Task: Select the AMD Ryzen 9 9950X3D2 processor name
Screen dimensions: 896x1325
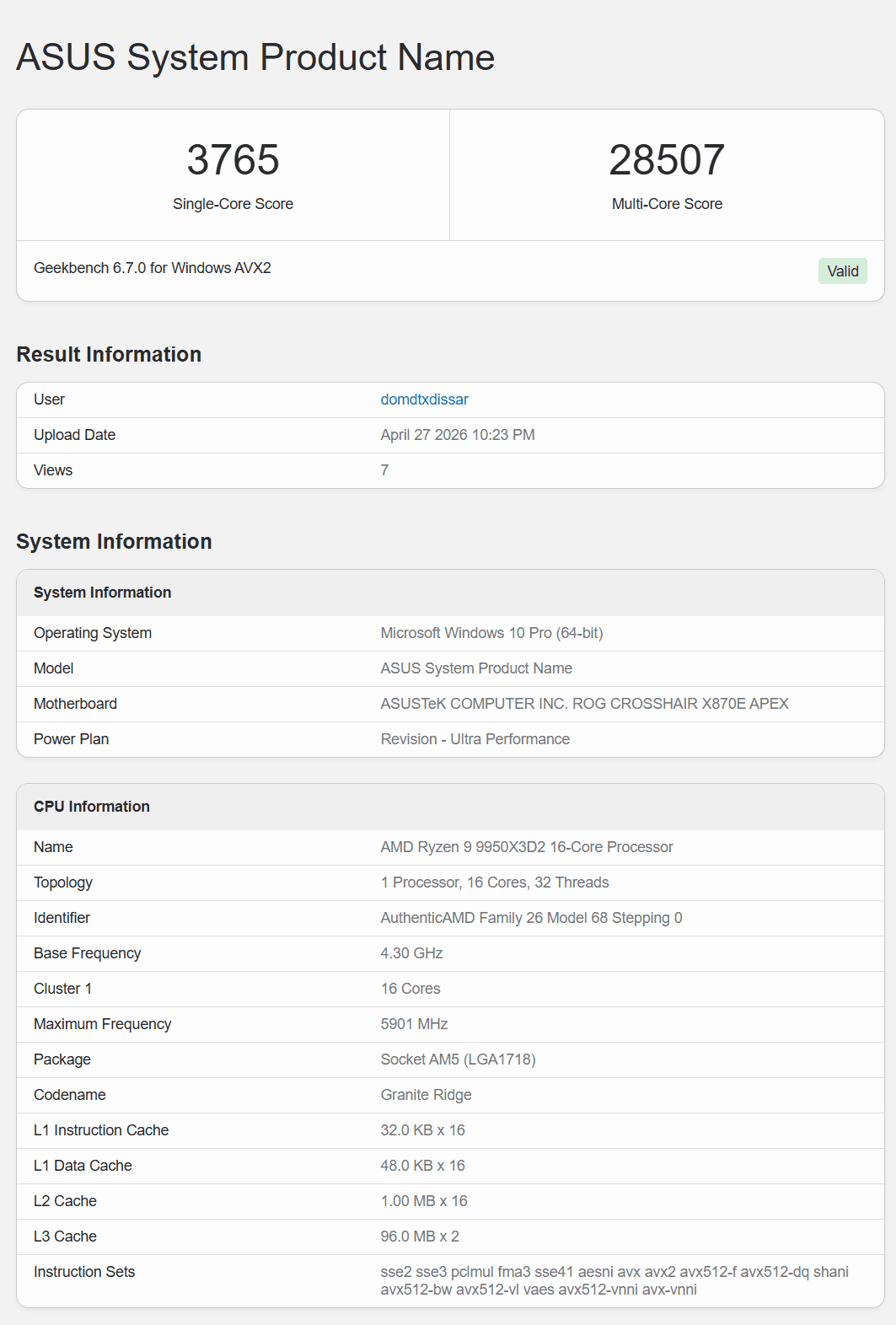Action: tap(527, 847)
